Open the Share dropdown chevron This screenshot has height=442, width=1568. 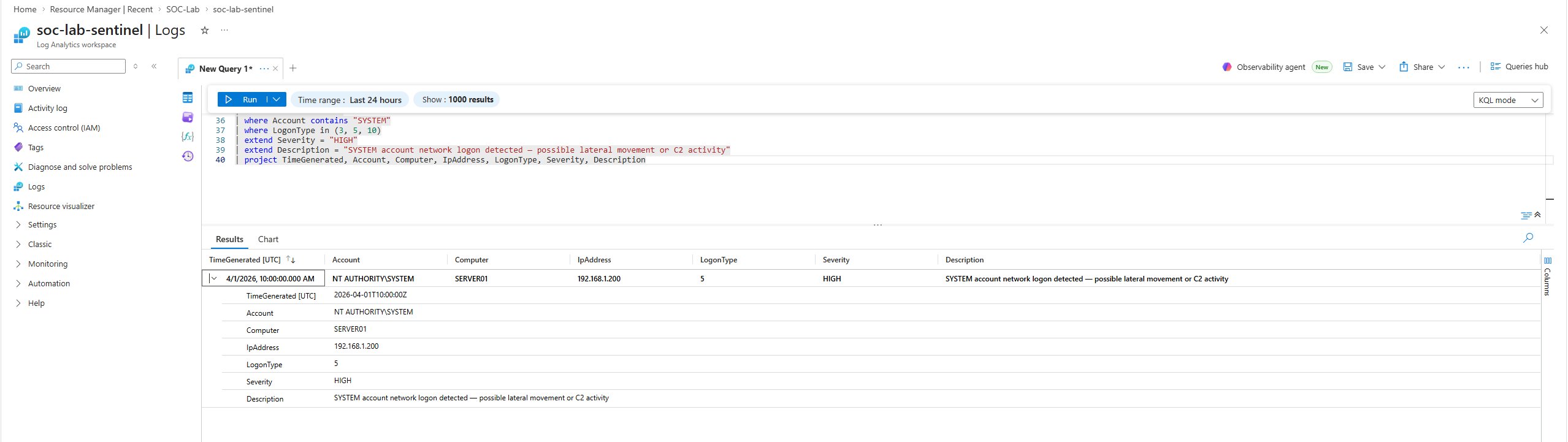point(1441,67)
